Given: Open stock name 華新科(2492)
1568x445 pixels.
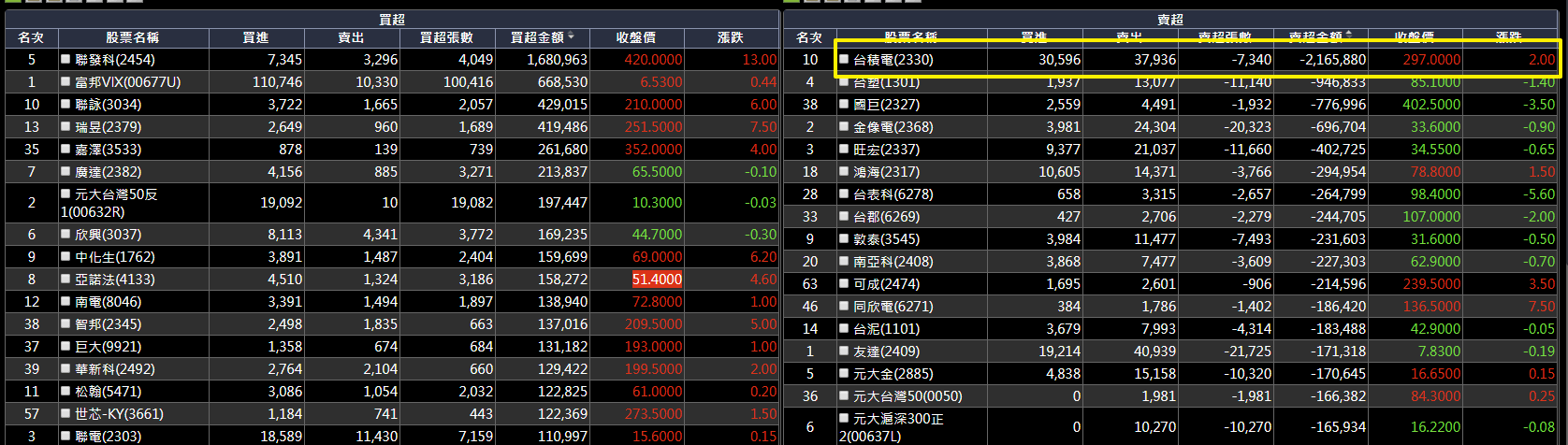Looking at the screenshot, I should pos(113,369).
